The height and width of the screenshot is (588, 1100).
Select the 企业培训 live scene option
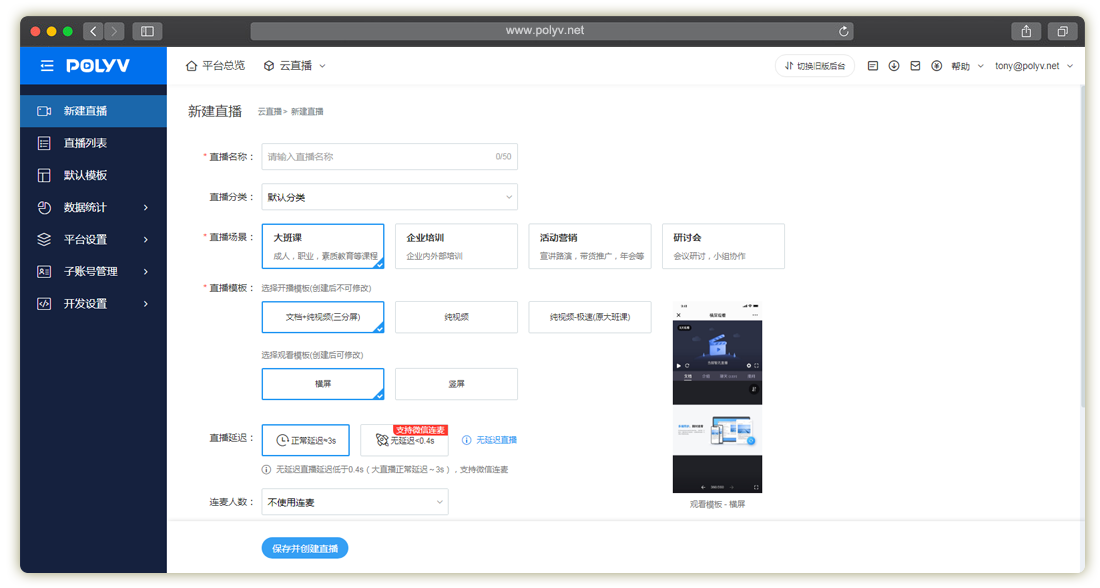click(456, 246)
